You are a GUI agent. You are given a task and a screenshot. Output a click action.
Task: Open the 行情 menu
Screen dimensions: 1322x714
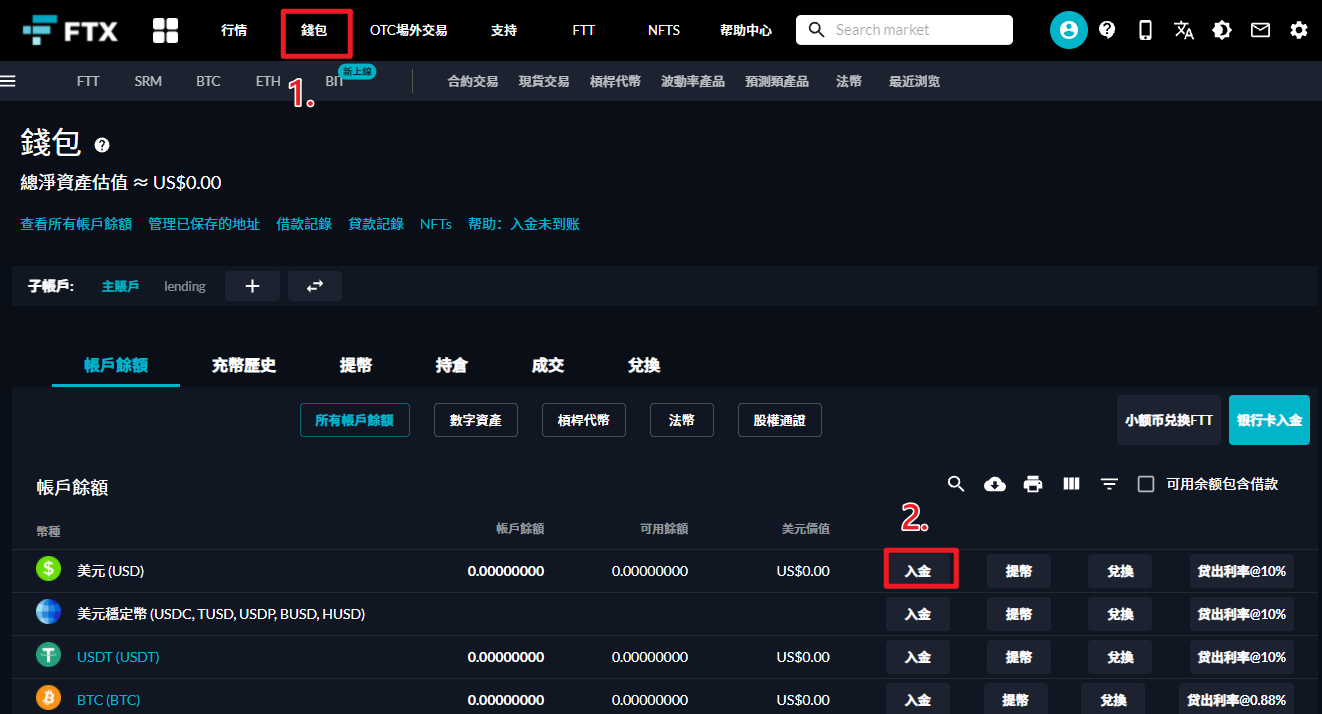click(x=234, y=30)
